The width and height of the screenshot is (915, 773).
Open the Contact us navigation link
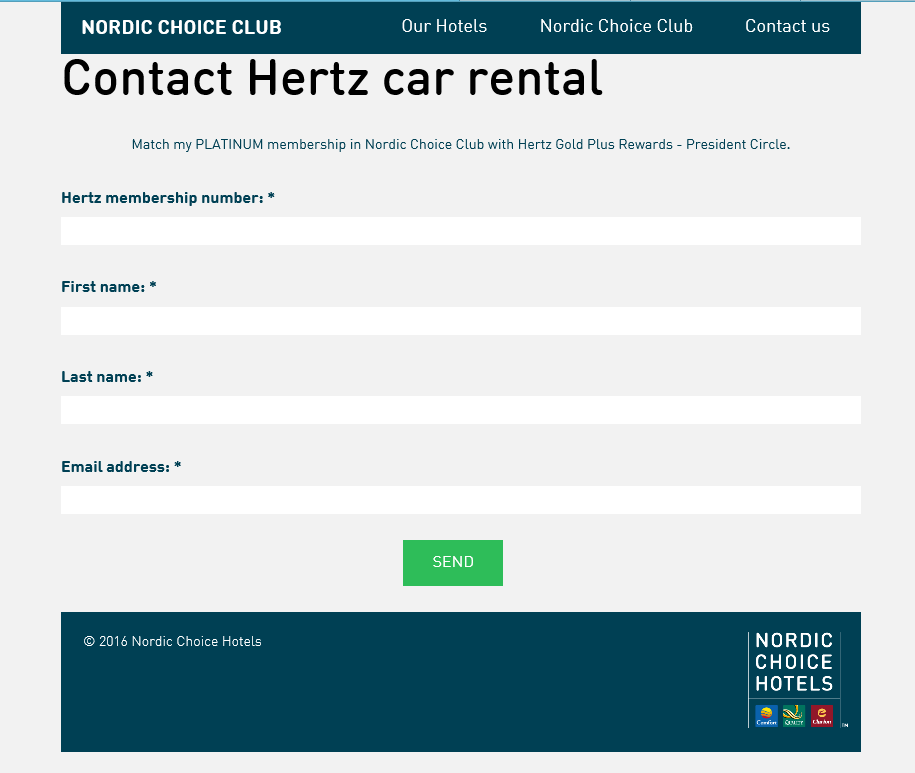(x=787, y=26)
